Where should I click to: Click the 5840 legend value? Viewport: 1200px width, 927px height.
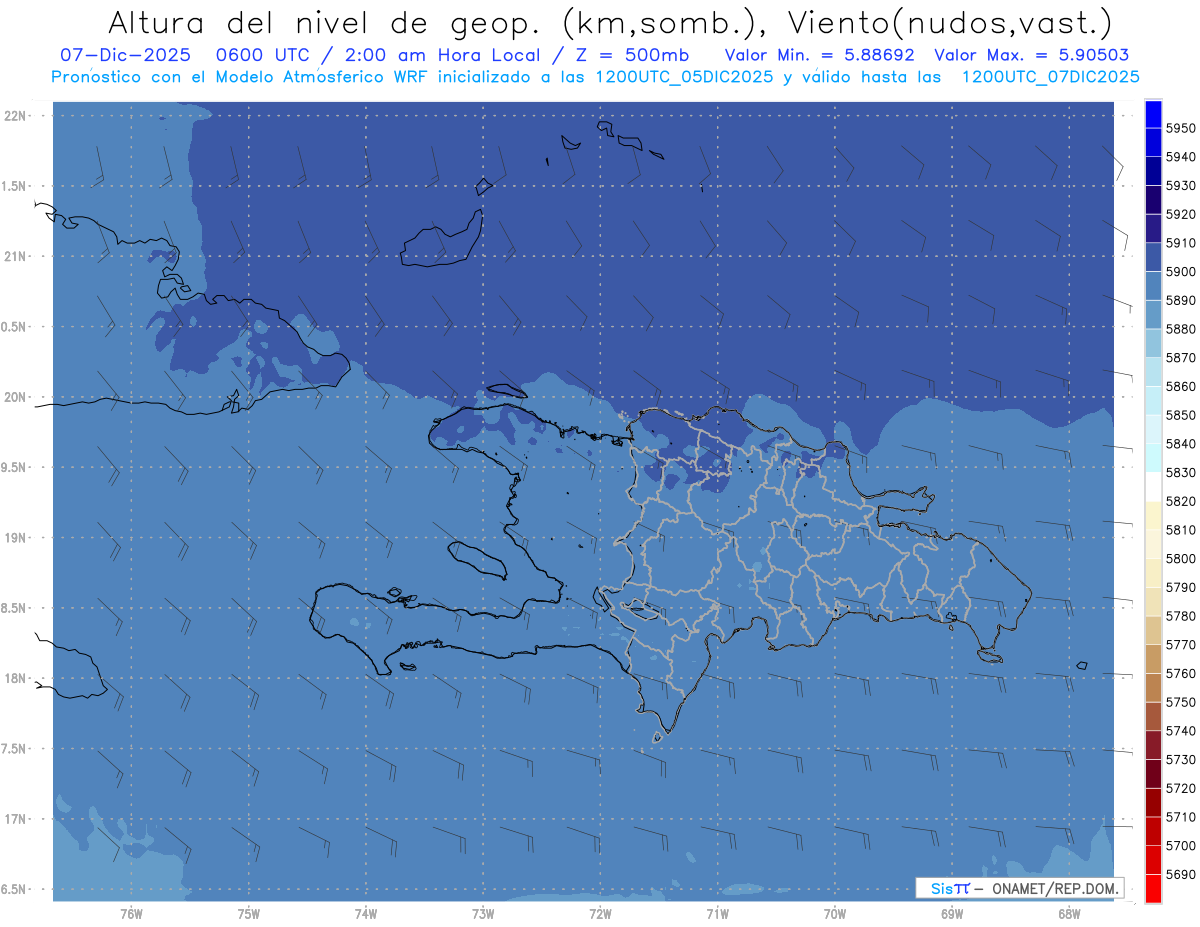1180,444
